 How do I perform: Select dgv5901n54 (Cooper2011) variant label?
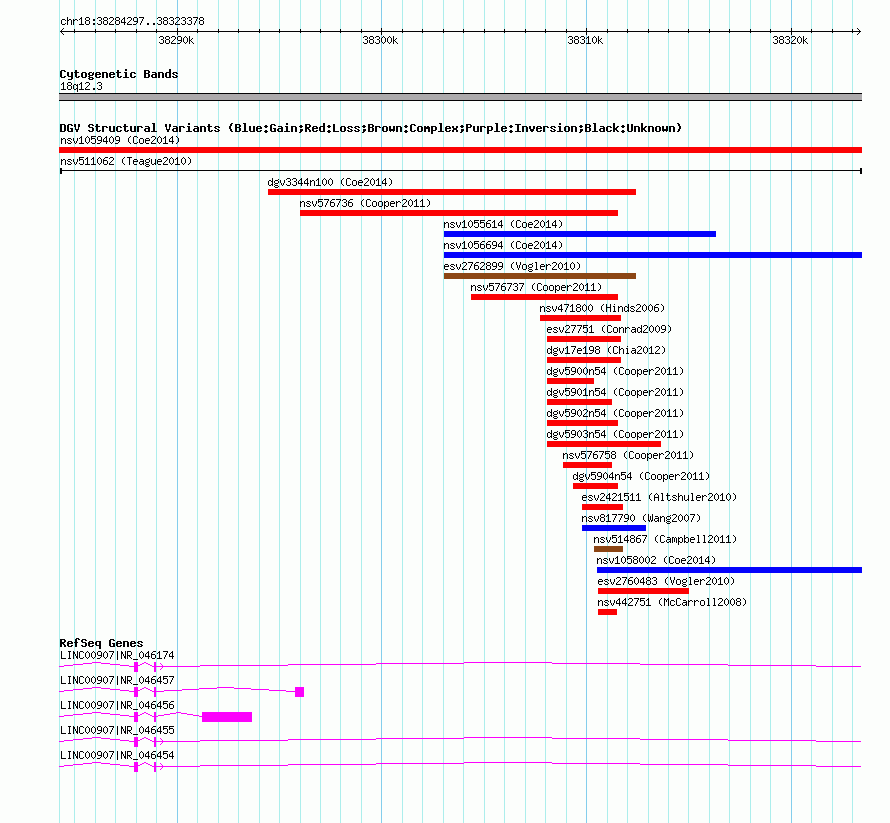pyautogui.click(x=615, y=392)
